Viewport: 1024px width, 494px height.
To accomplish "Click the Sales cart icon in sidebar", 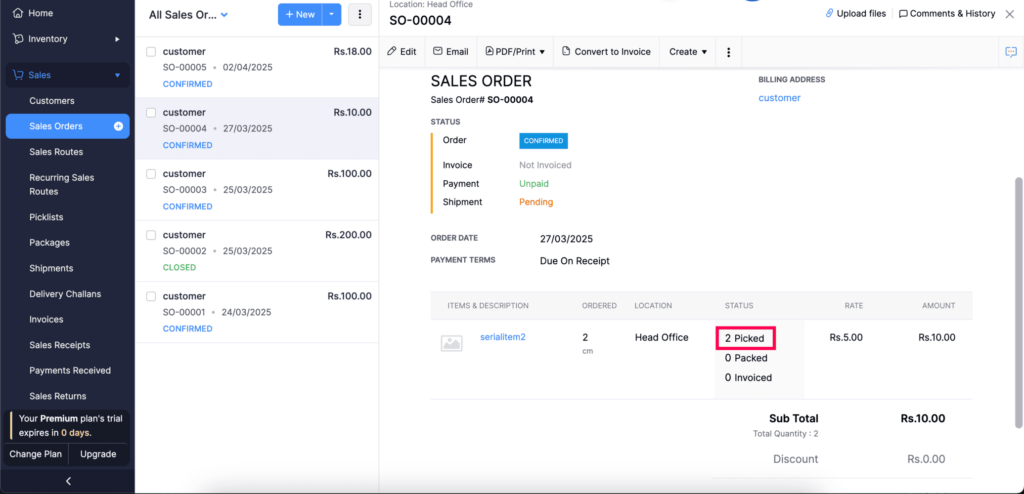I will point(18,75).
